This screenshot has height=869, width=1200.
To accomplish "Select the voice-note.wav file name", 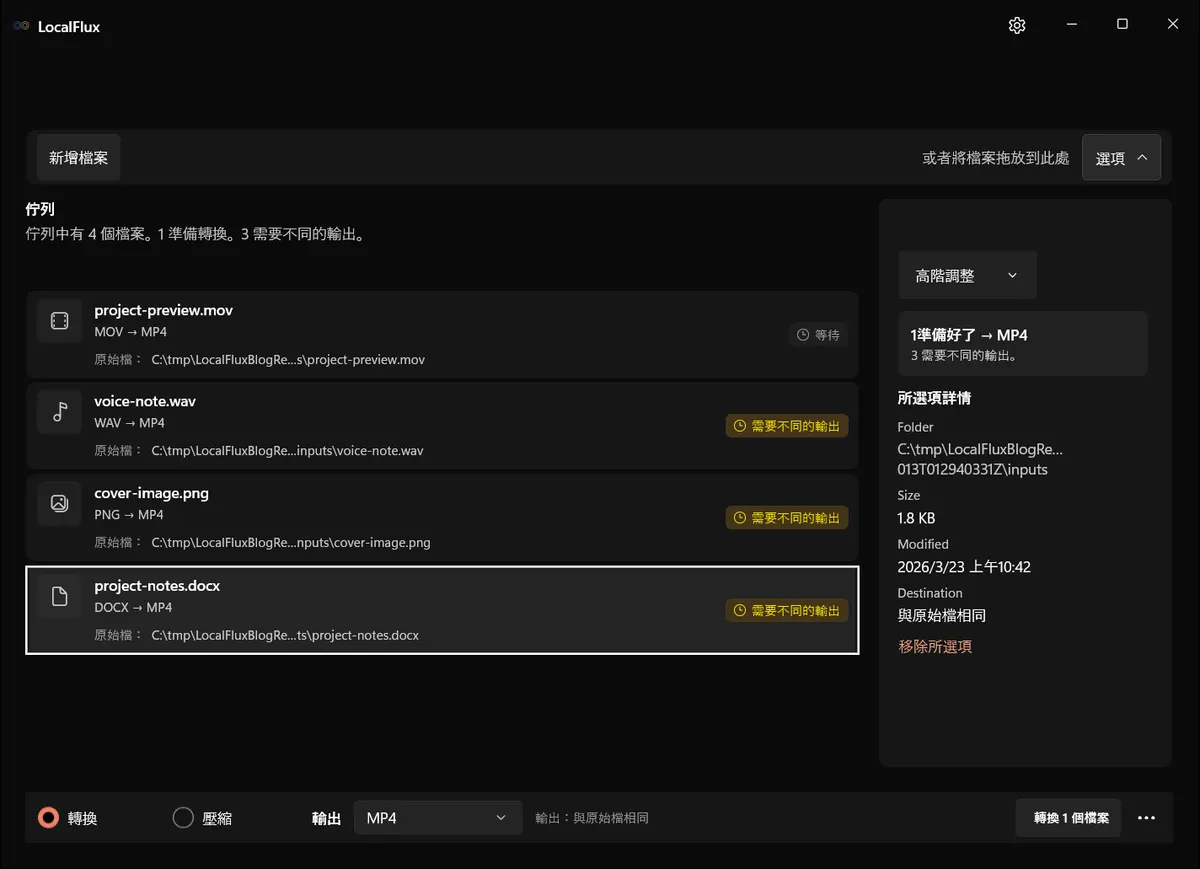I will (x=145, y=401).
